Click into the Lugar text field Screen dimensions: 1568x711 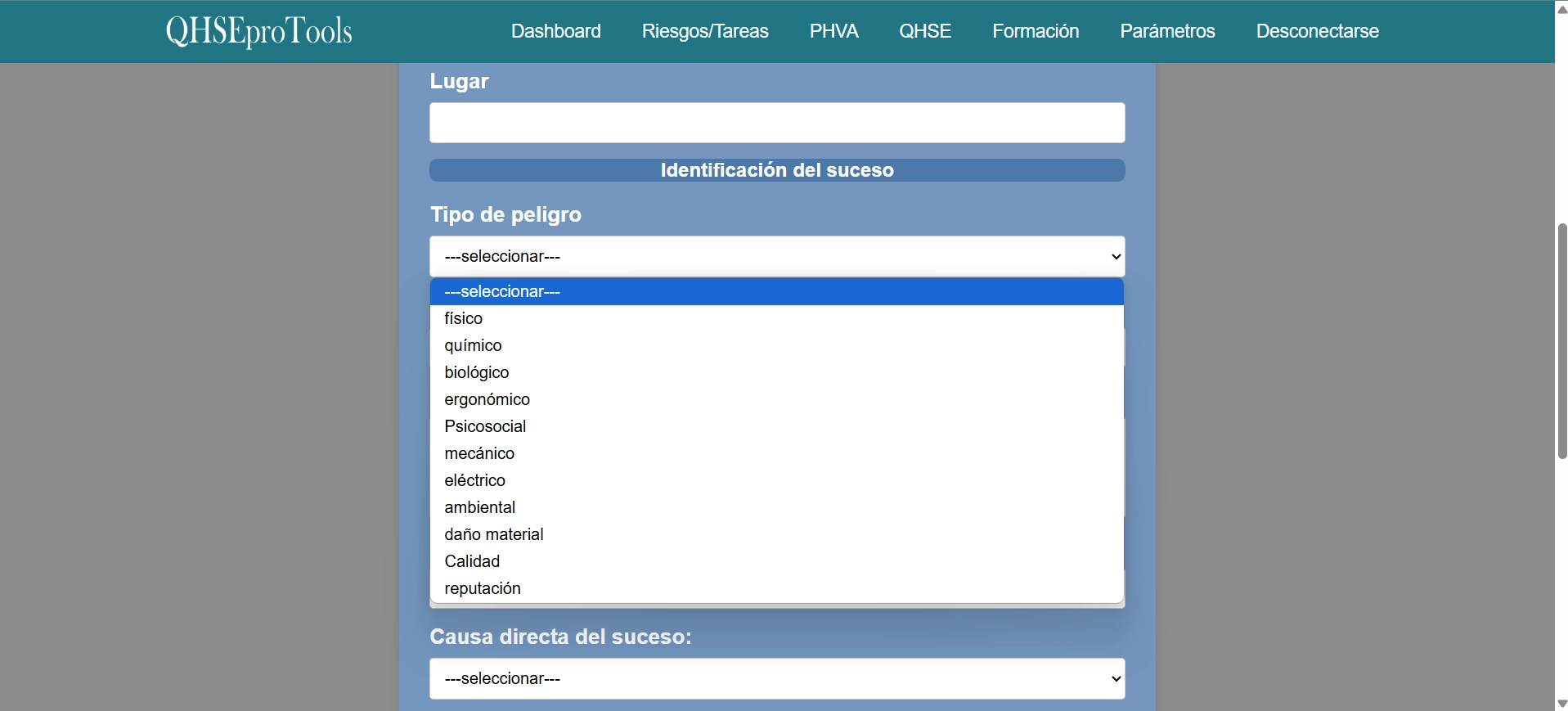click(x=776, y=123)
